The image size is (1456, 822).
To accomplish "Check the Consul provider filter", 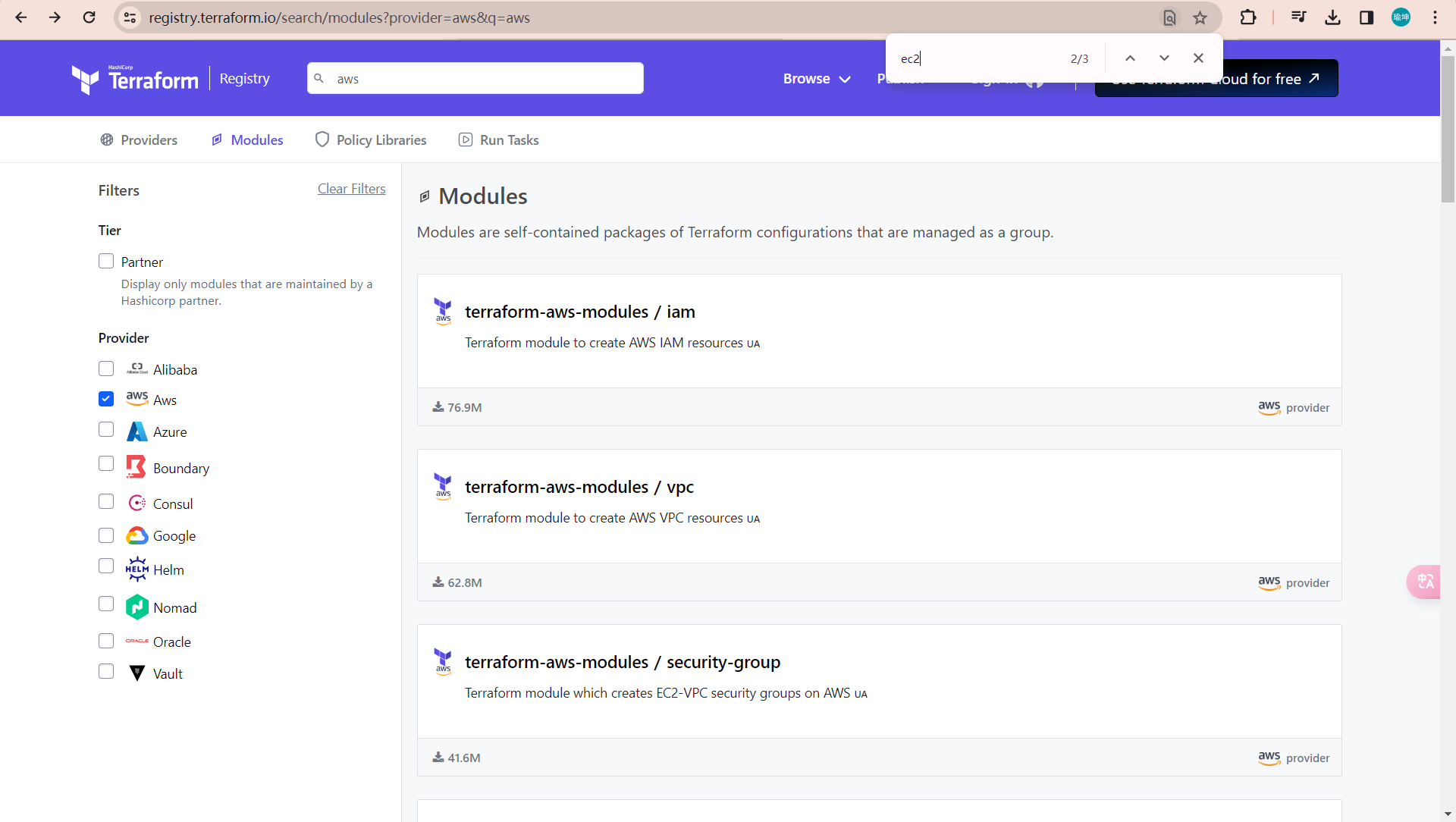I will click(106, 501).
